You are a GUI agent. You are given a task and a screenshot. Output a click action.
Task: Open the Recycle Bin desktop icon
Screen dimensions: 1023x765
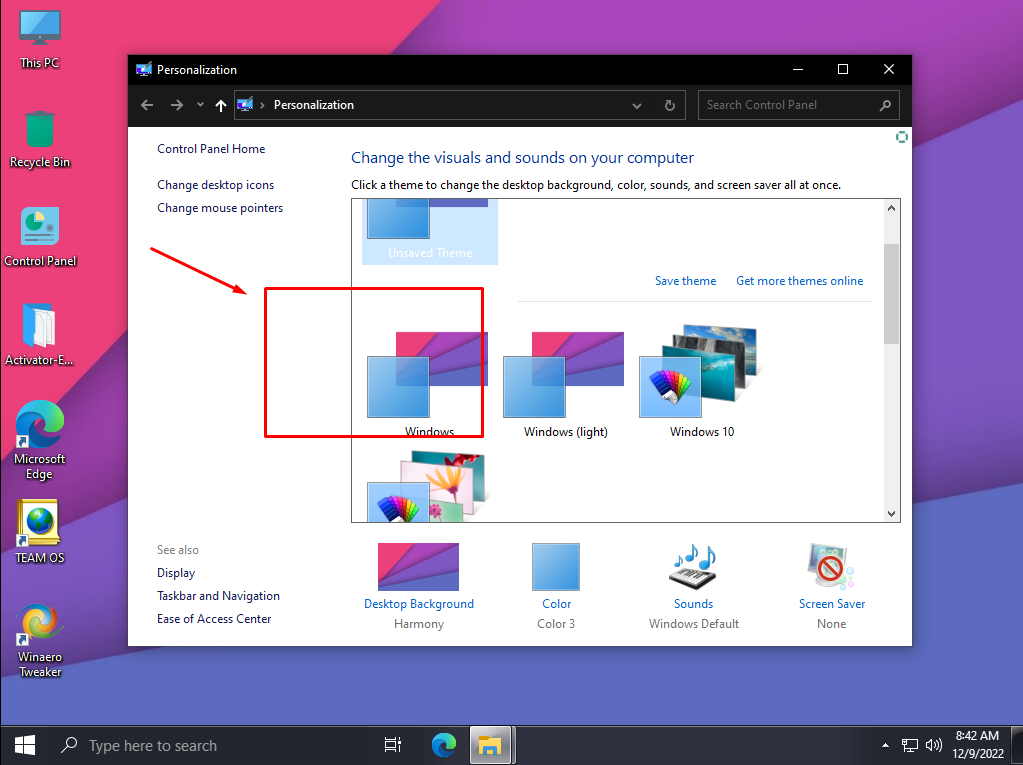coord(39,139)
